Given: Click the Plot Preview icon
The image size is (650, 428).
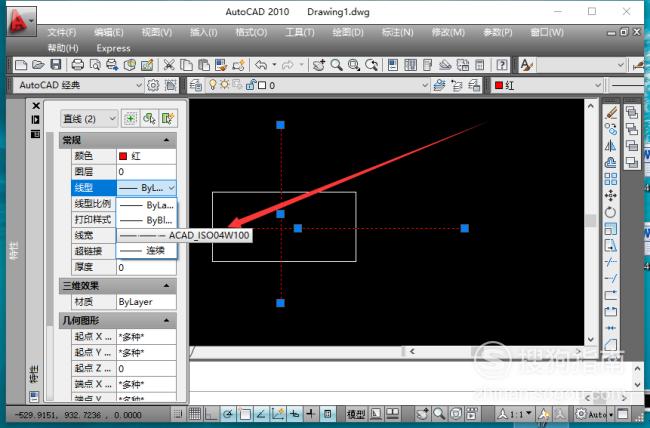Looking at the screenshot, I should 95,65.
